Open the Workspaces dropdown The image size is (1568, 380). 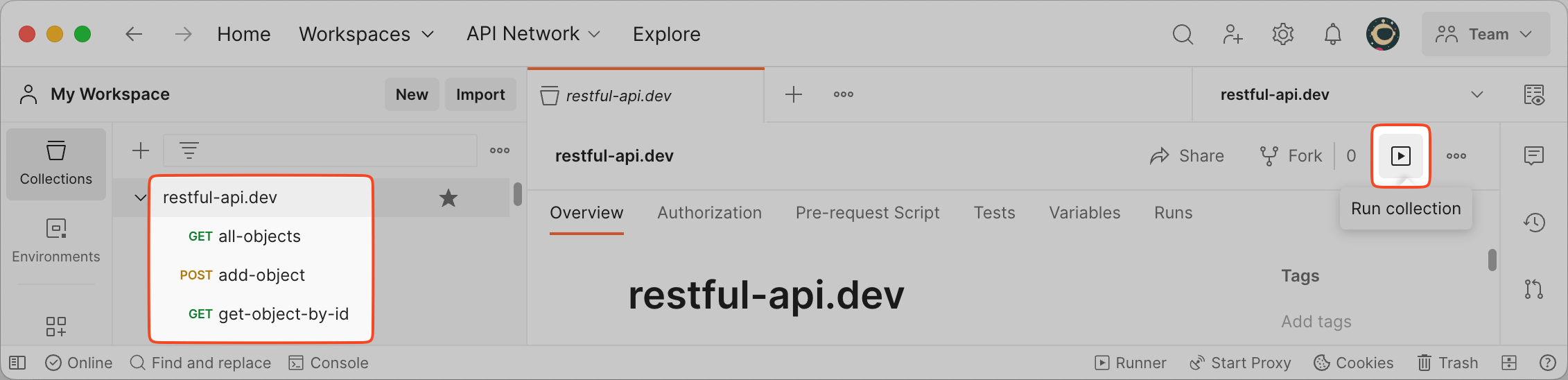(x=367, y=34)
